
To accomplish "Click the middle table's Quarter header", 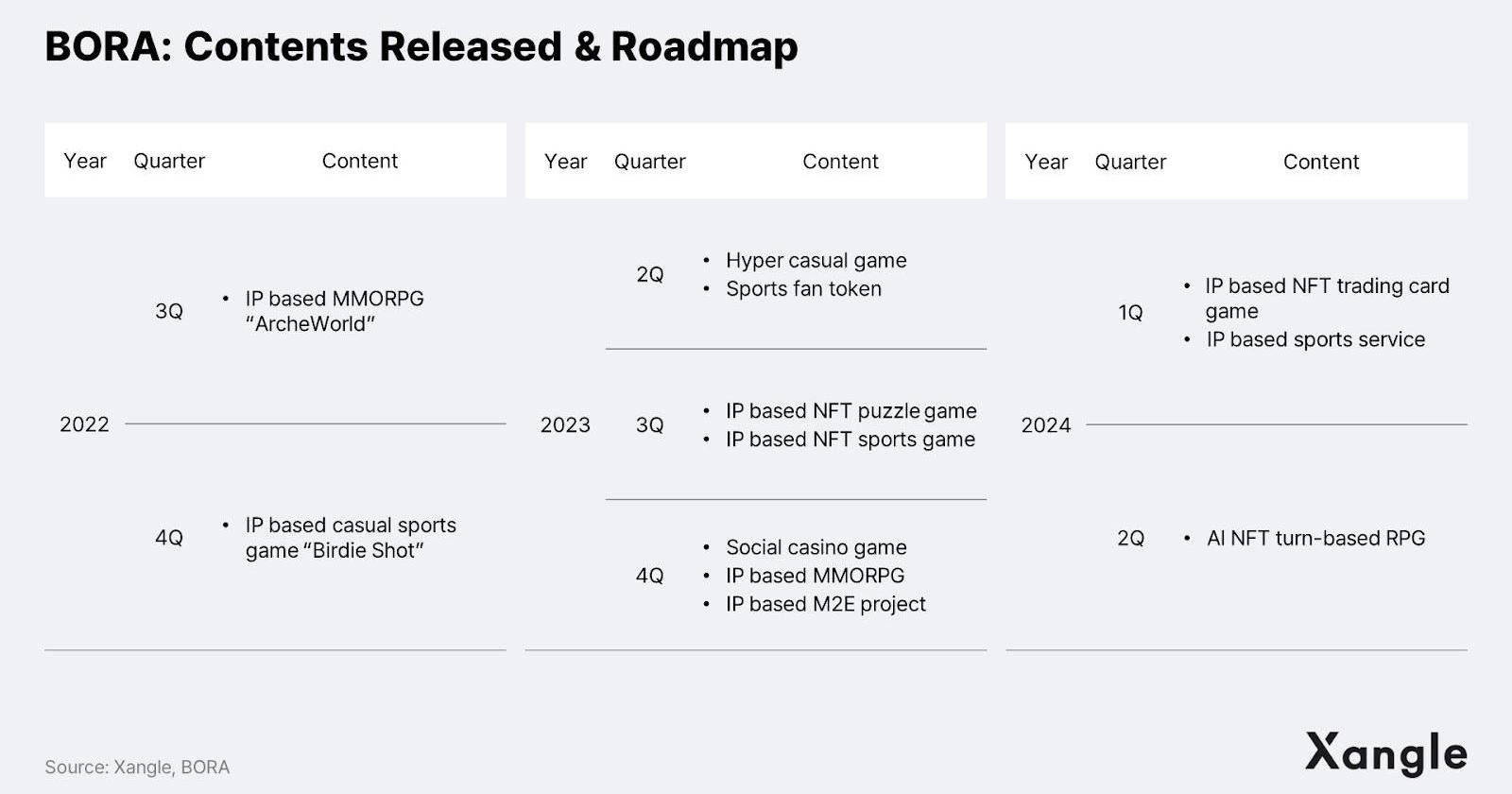I will 650,162.
